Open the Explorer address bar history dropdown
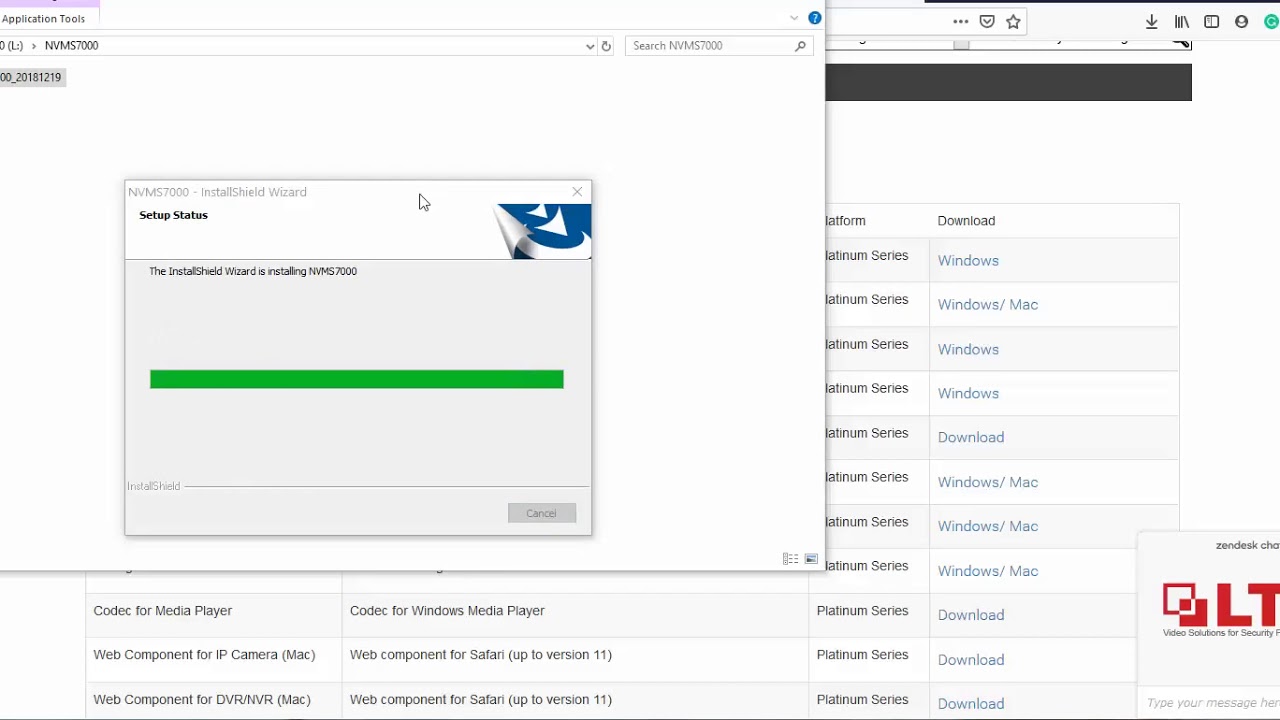Viewport: 1280px width, 720px height. coord(590,46)
